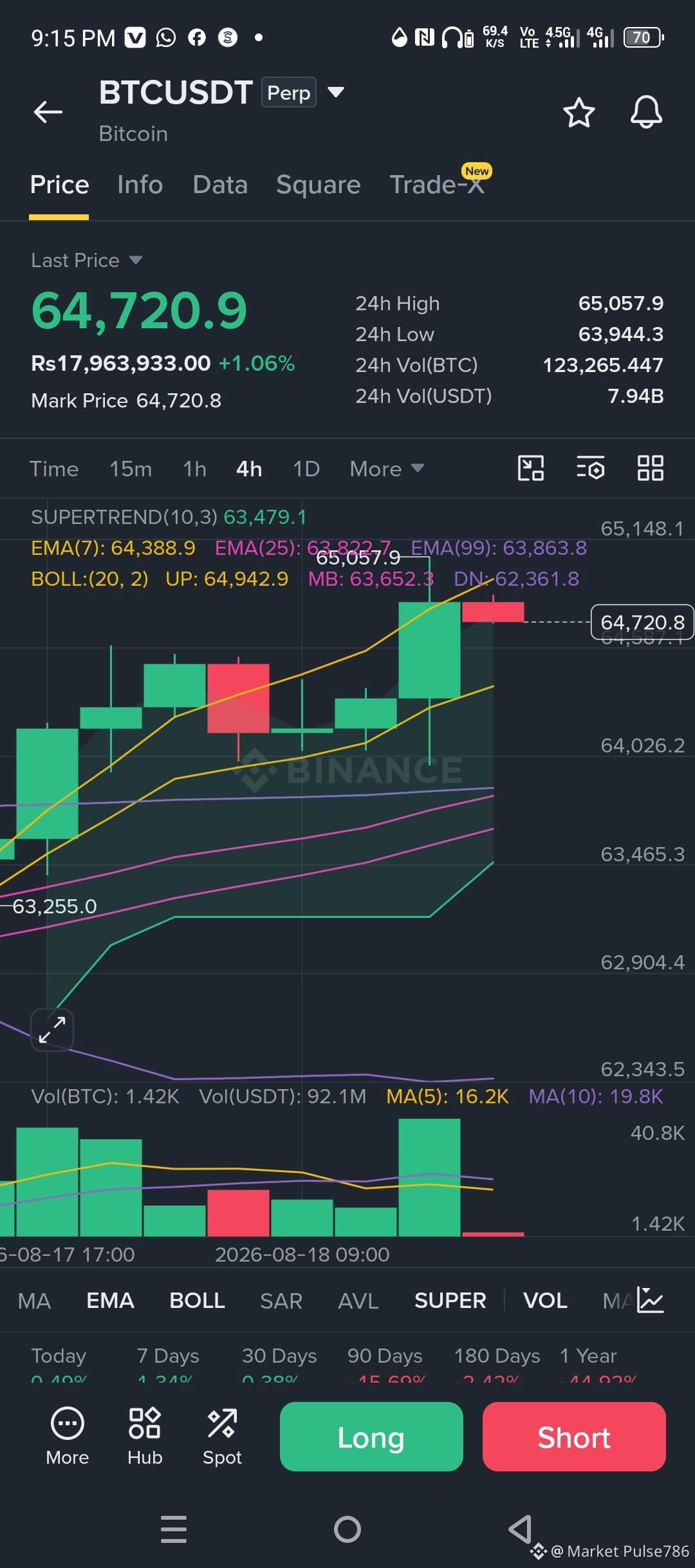
Task: Click the Perp contract label
Action: [288, 92]
